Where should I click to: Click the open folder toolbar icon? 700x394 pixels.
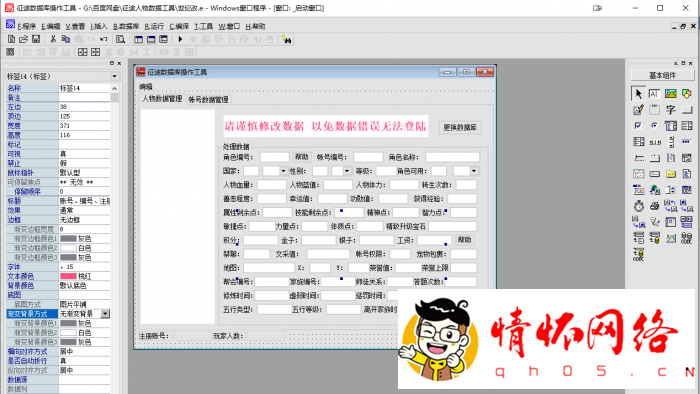[24, 39]
